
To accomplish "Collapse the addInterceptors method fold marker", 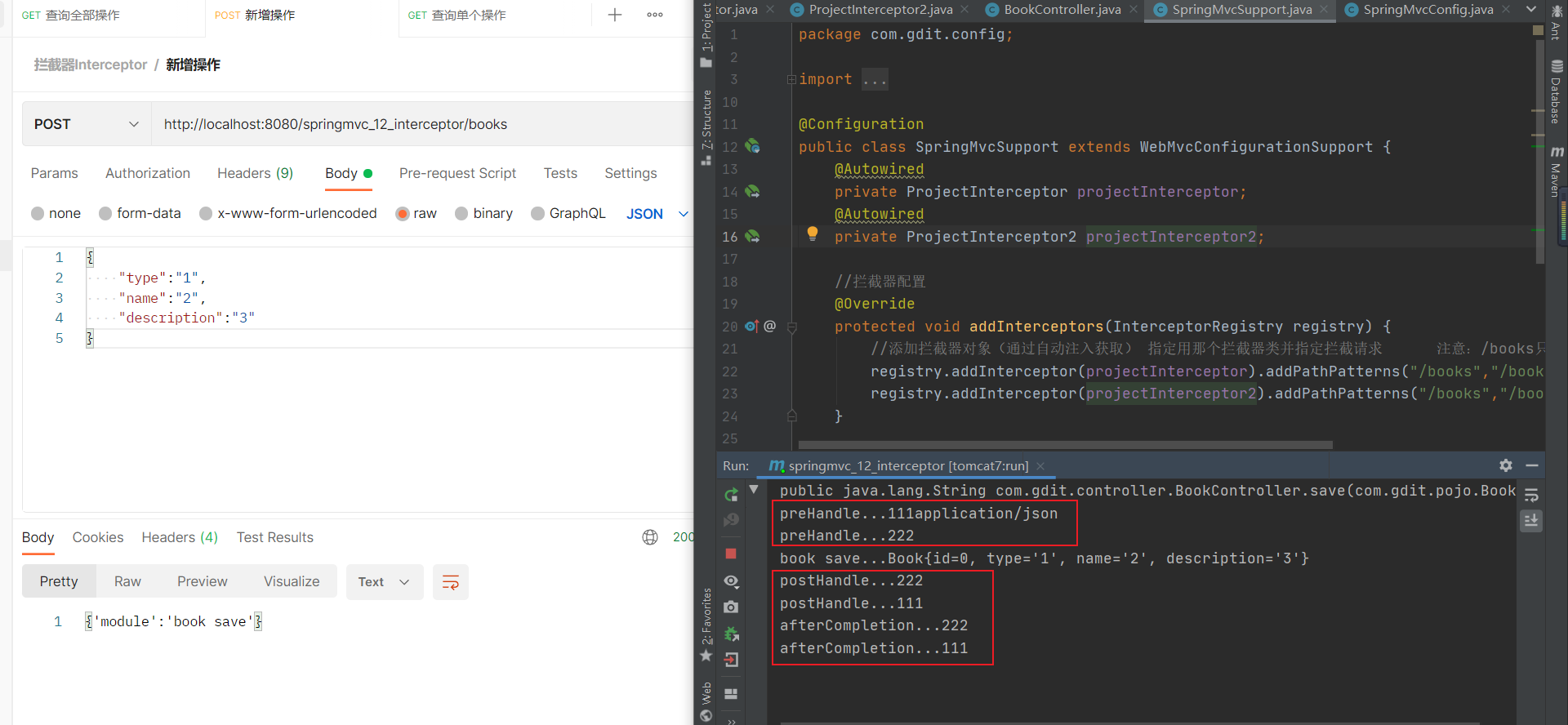I will point(791,327).
